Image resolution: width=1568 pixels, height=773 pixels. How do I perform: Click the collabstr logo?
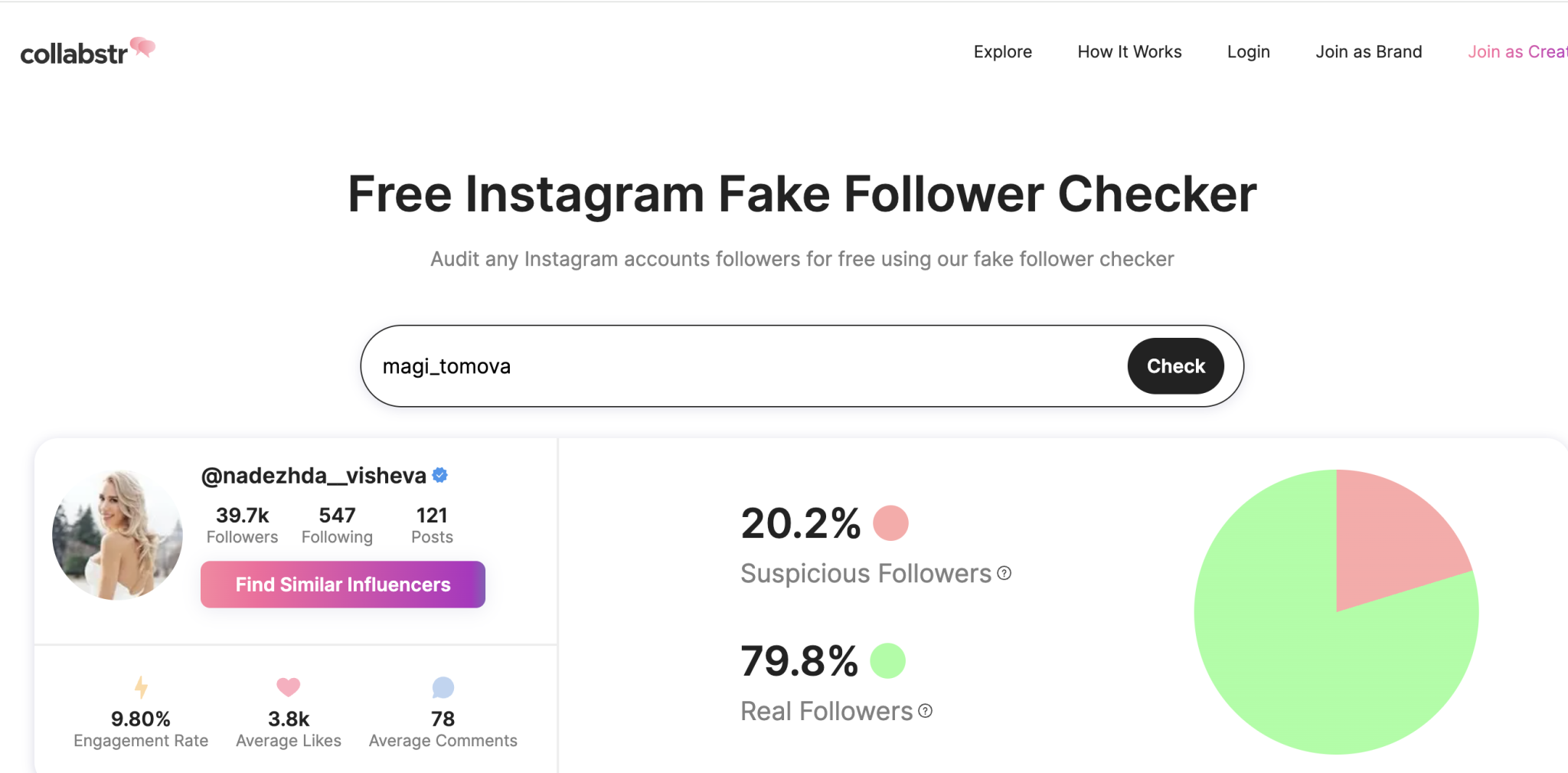(x=87, y=51)
